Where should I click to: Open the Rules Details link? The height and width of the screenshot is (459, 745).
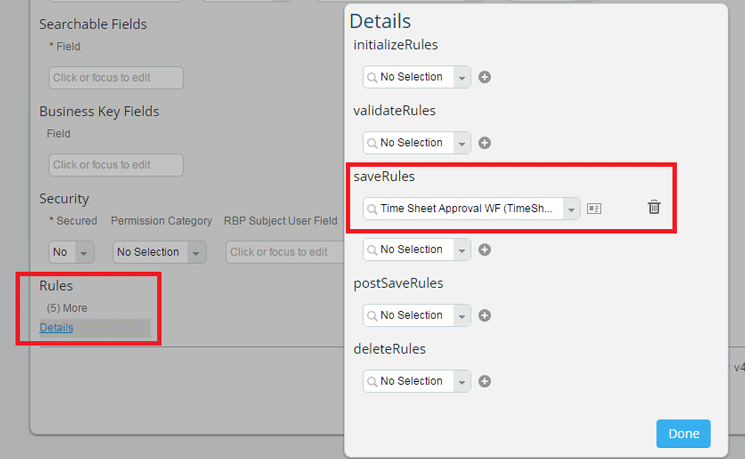click(x=56, y=328)
